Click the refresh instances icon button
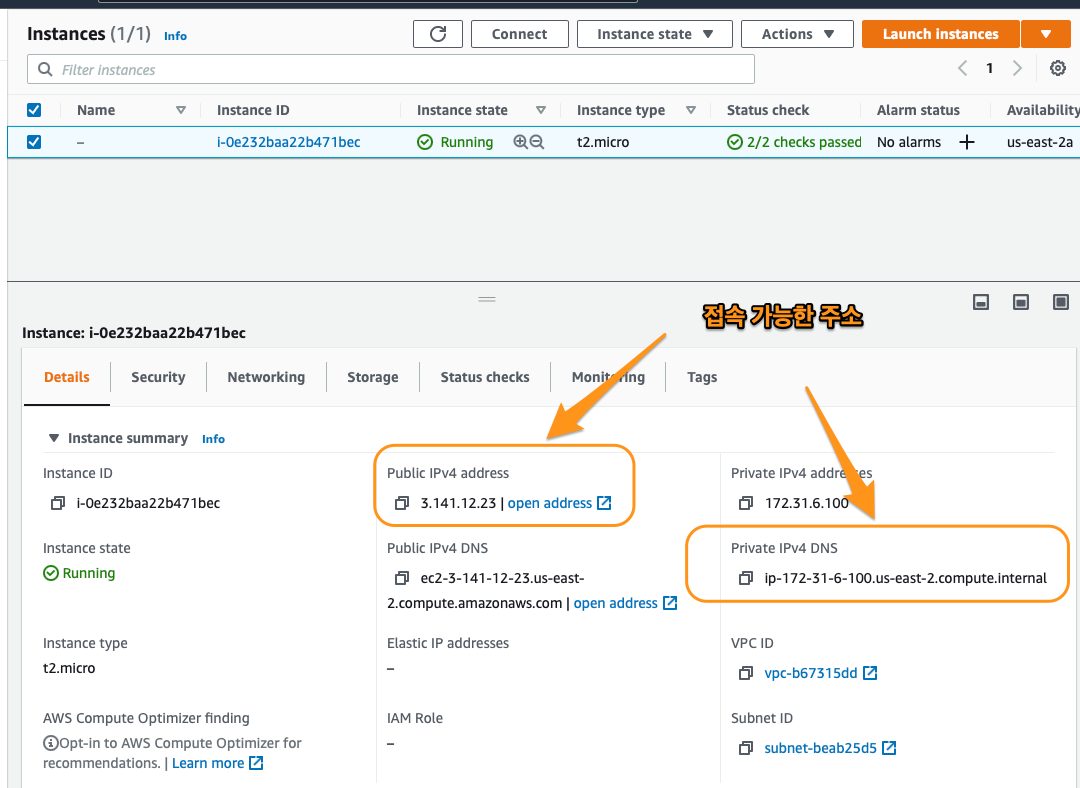 pos(438,34)
